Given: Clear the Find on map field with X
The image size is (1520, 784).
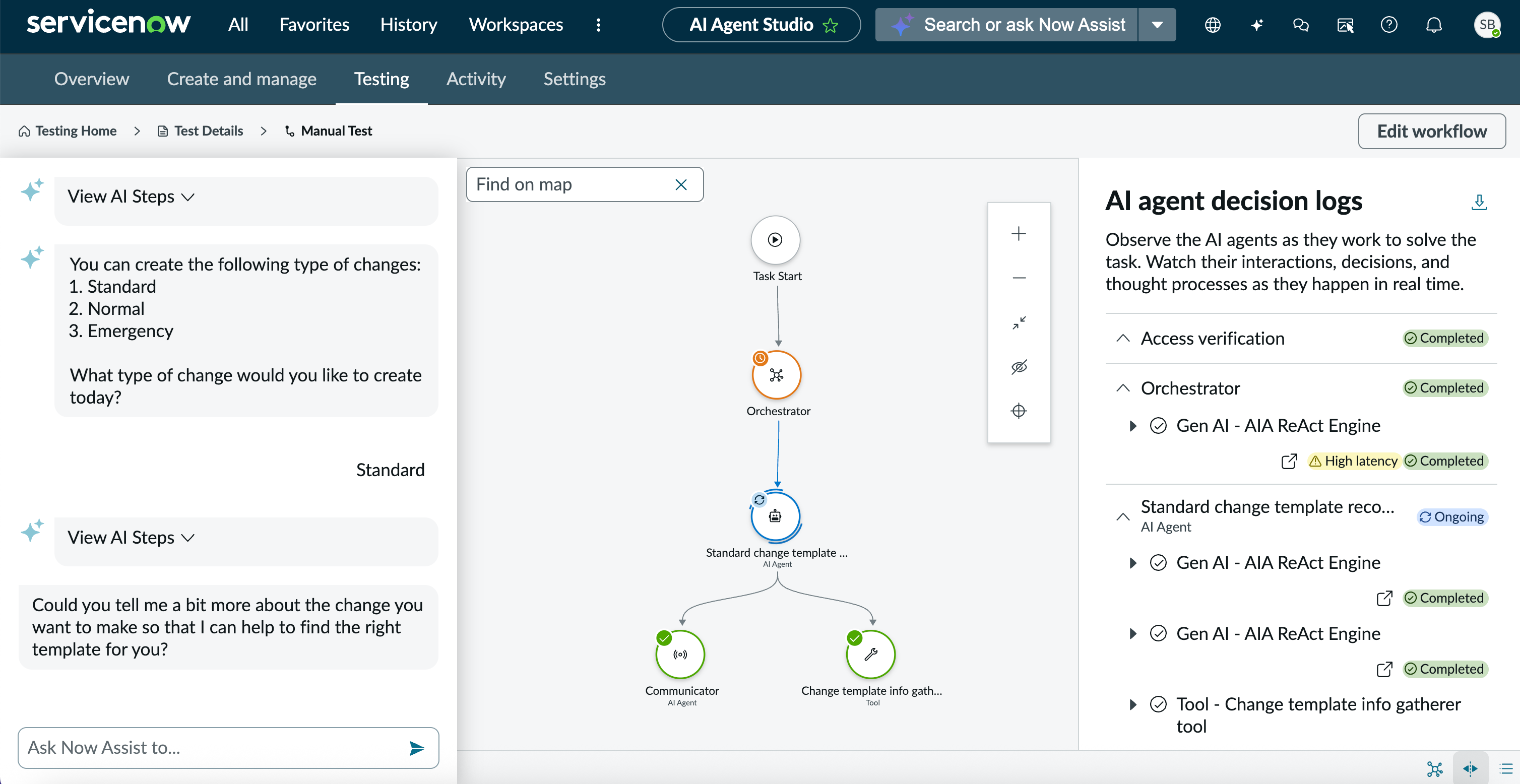Looking at the screenshot, I should (x=681, y=184).
